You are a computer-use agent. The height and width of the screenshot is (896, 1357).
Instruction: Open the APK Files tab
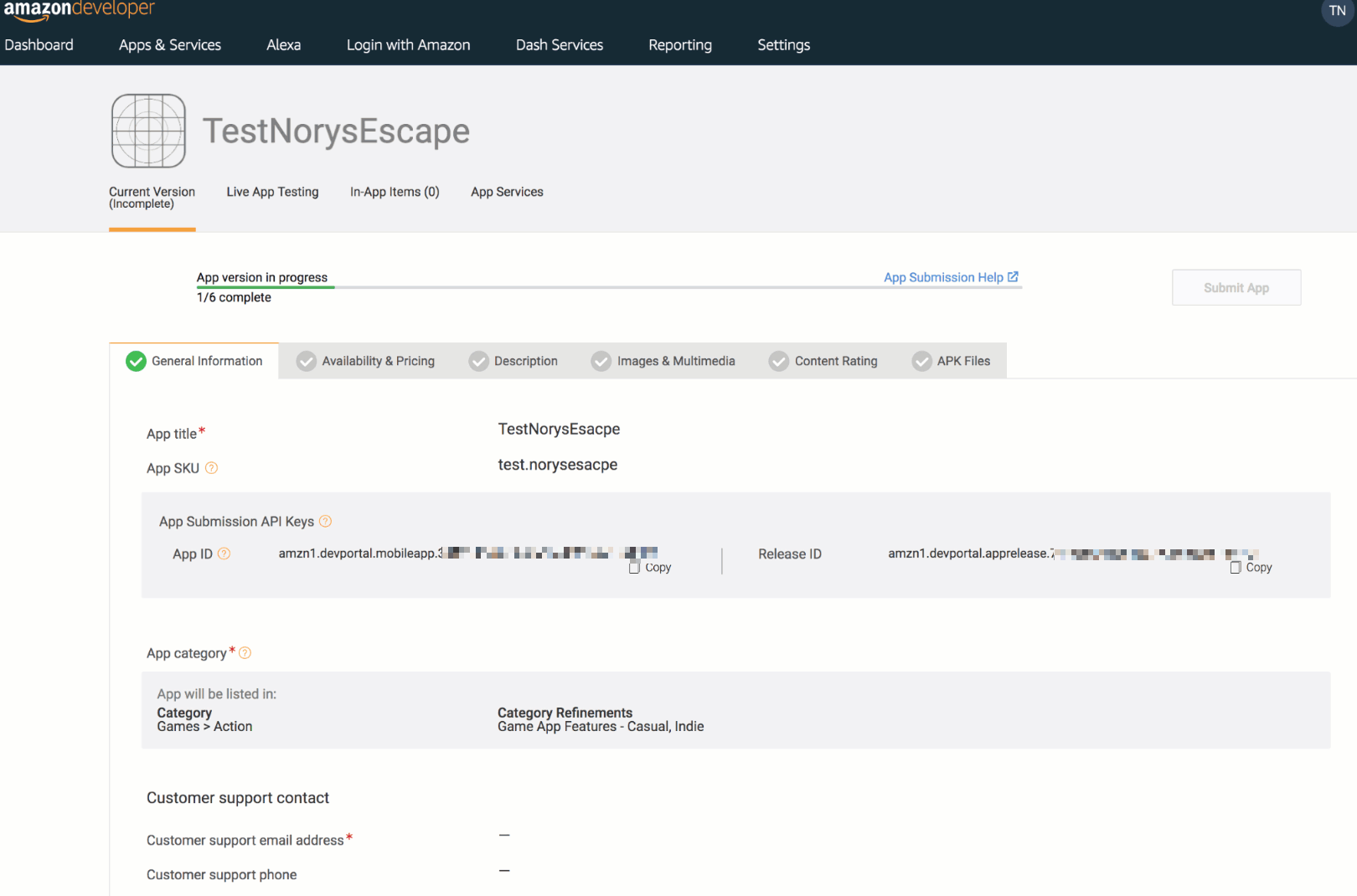[x=952, y=361]
